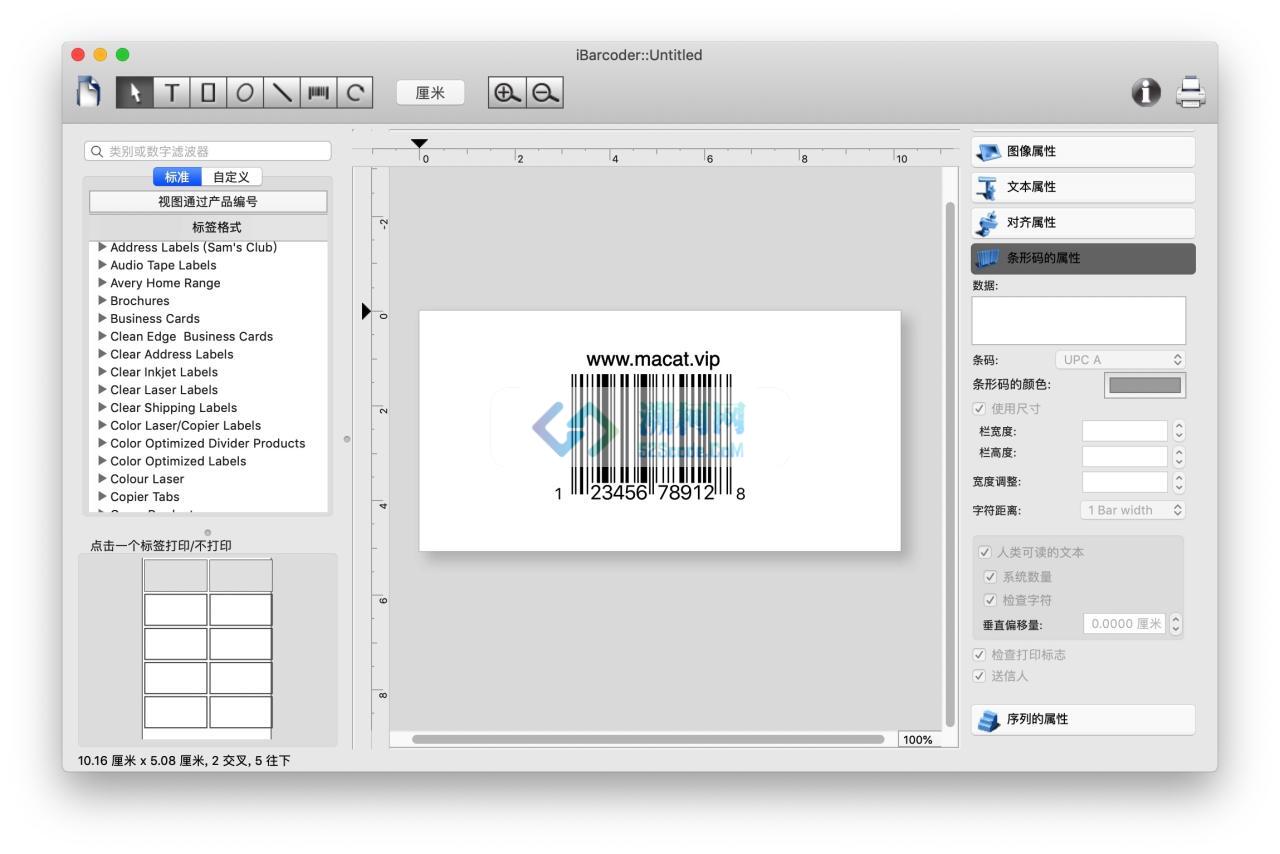Click 视图通过产品编号 button

coord(208,202)
